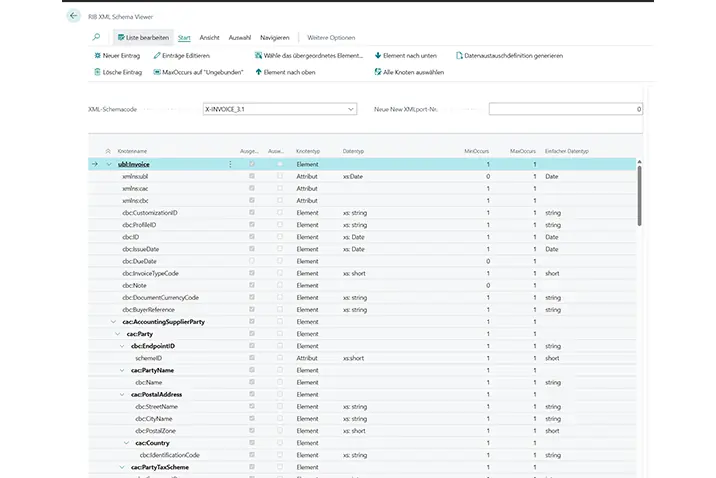This screenshot has height=478, width=716.
Task: Collapse the cbc:EndpointID node
Action: click(122, 346)
